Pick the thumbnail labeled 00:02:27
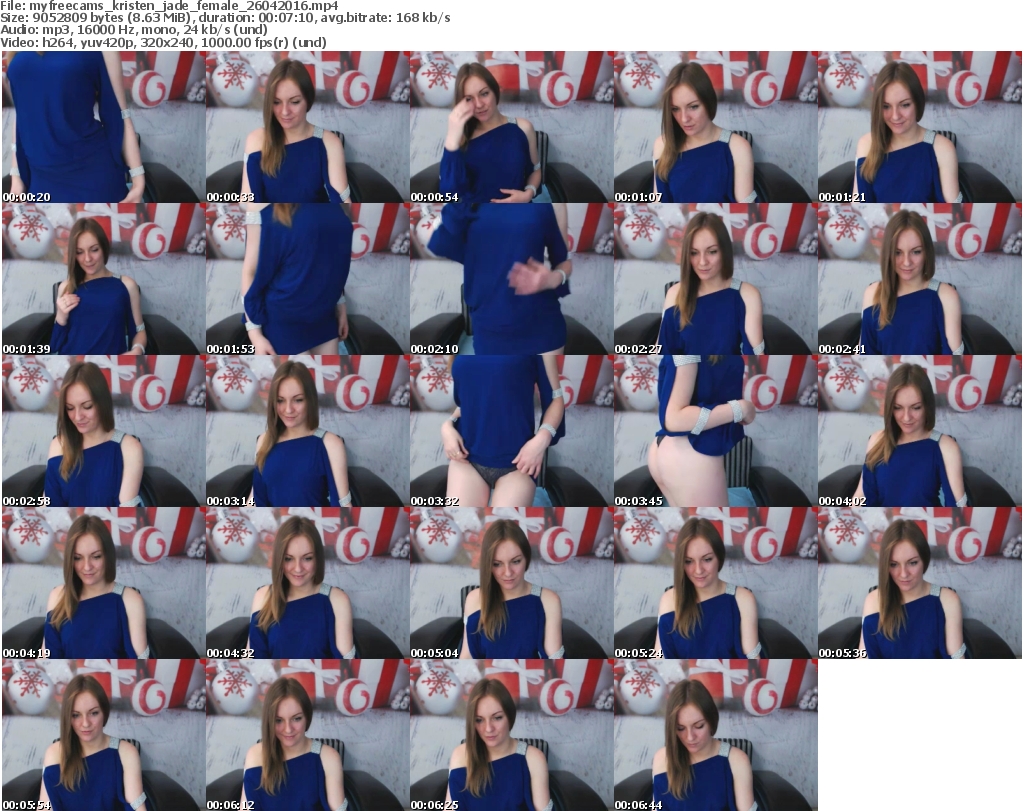 tap(715, 279)
